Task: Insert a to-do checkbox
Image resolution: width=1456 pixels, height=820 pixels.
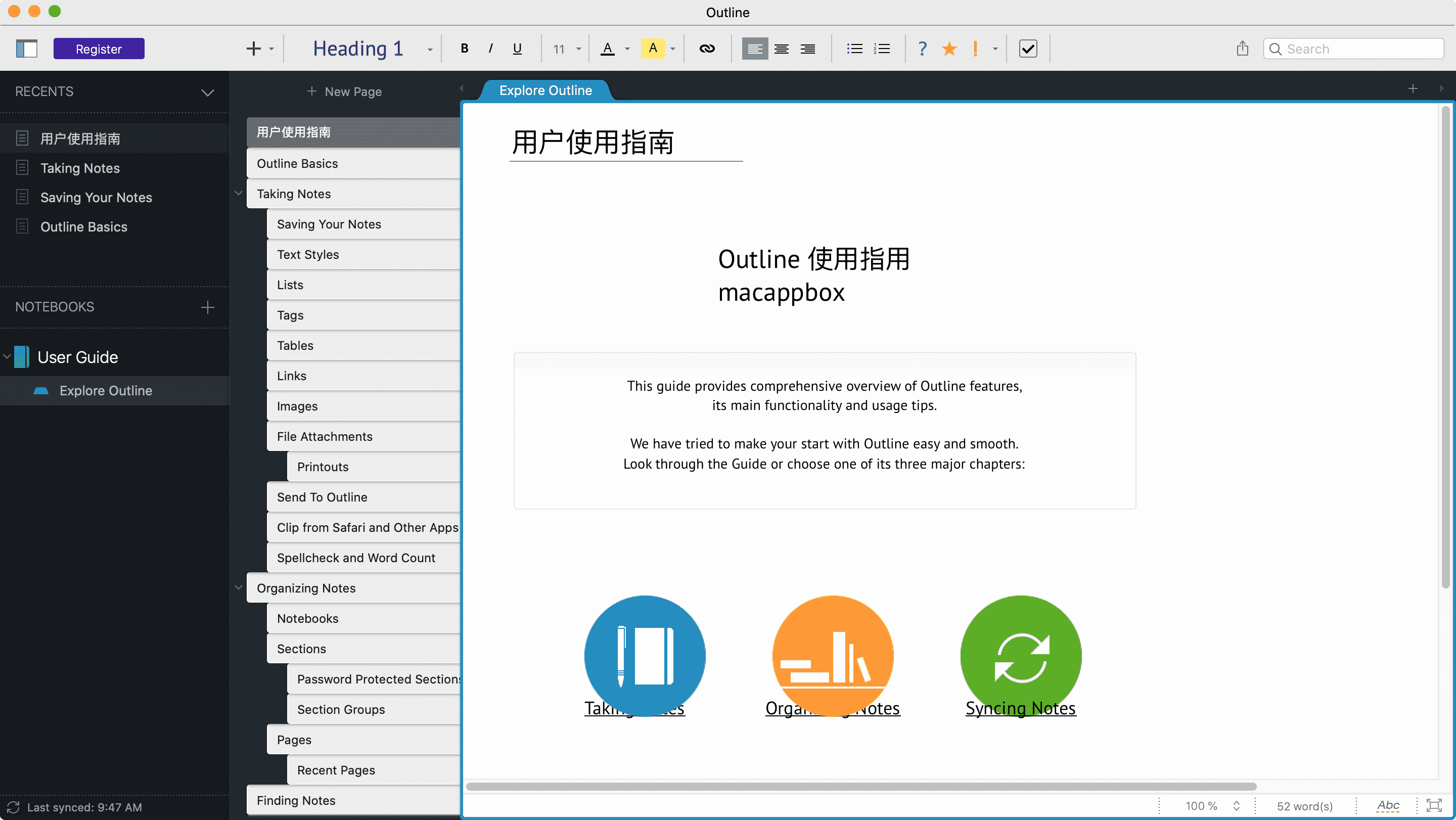Action: point(1028,49)
